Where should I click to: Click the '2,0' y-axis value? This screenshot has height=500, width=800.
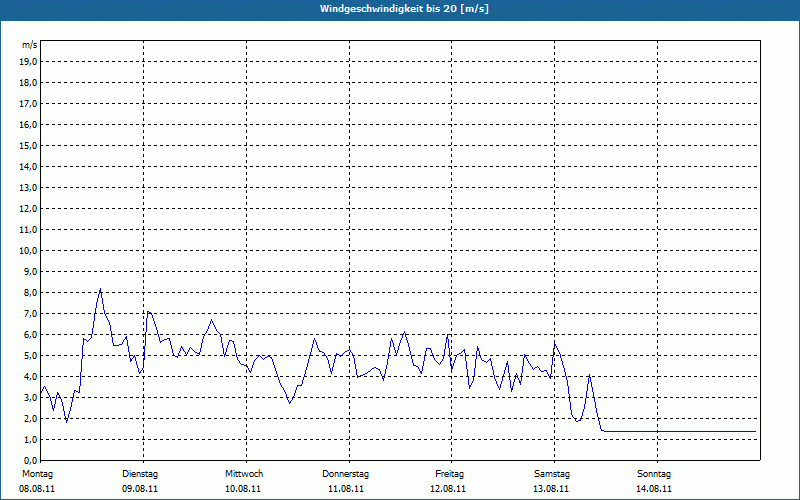click(x=32, y=418)
